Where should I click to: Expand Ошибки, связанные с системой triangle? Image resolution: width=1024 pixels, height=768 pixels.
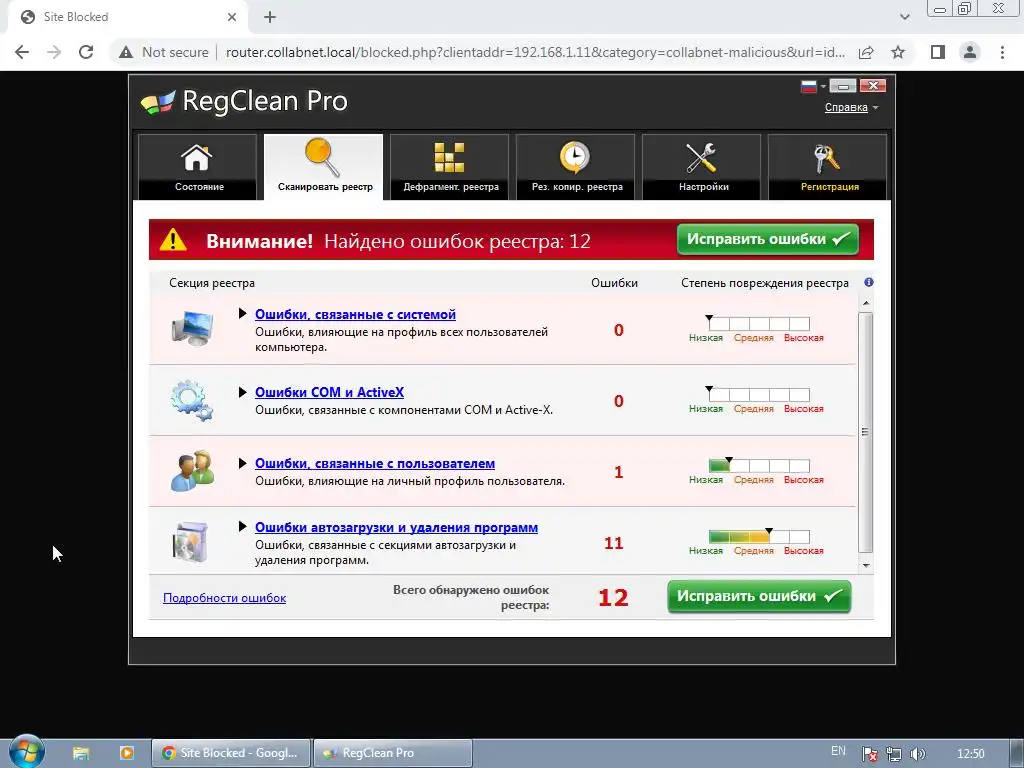pyautogui.click(x=242, y=313)
